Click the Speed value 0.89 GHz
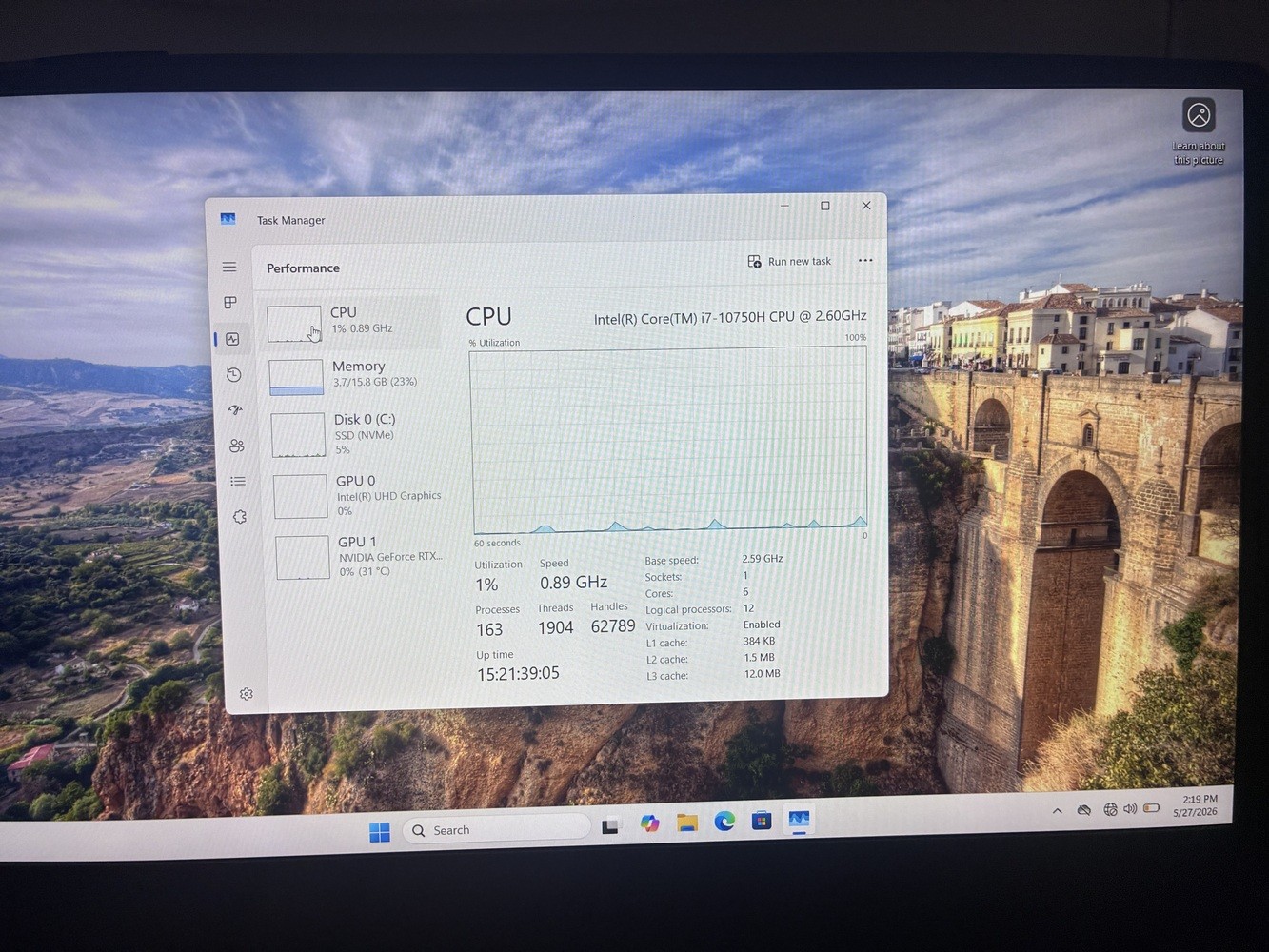1269x952 pixels. [x=573, y=582]
